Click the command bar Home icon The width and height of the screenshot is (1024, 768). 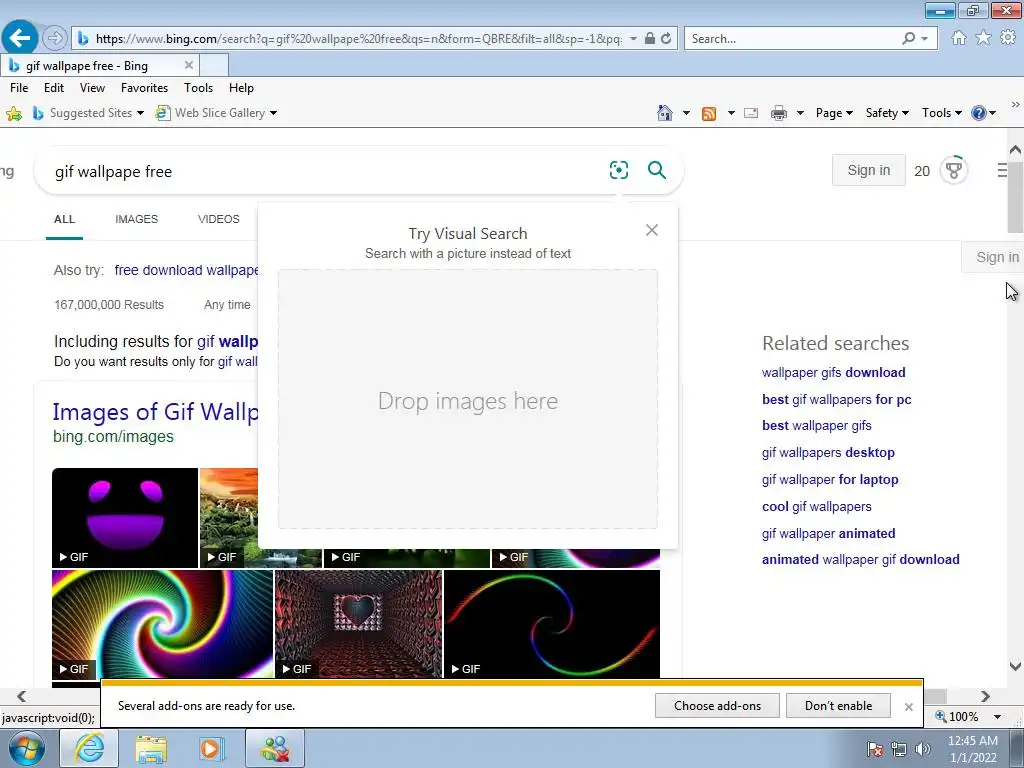[x=665, y=113]
